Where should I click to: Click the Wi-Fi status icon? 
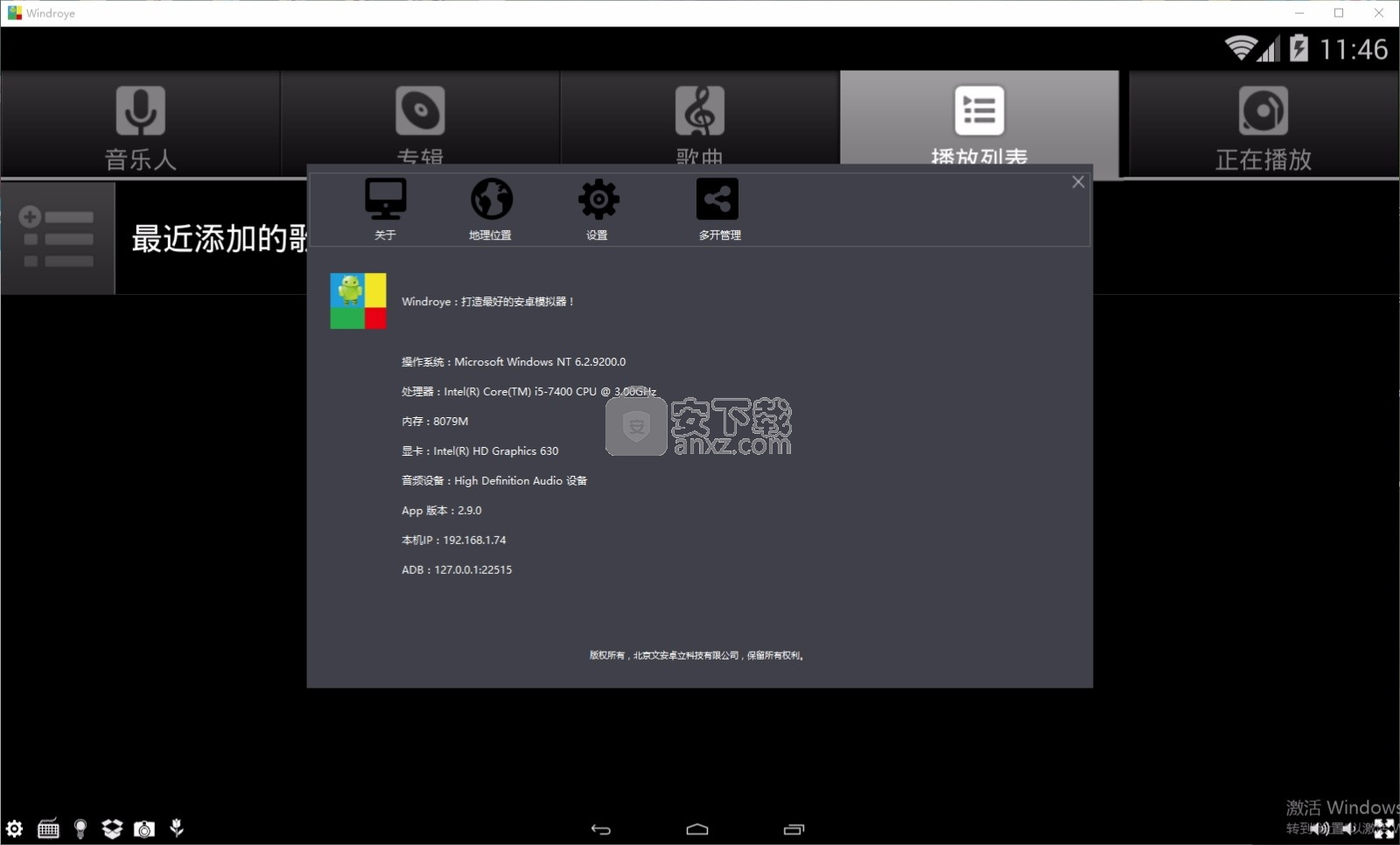tap(1240, 48)
